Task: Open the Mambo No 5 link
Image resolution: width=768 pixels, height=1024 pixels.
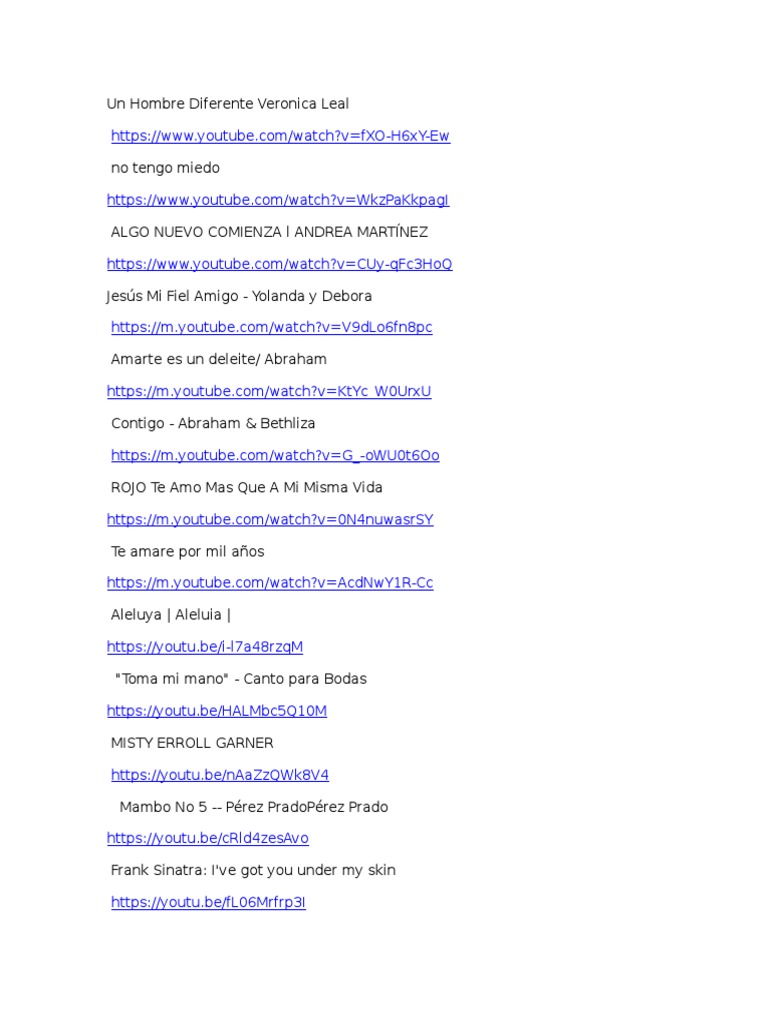Action: click(x=208, y=838)
